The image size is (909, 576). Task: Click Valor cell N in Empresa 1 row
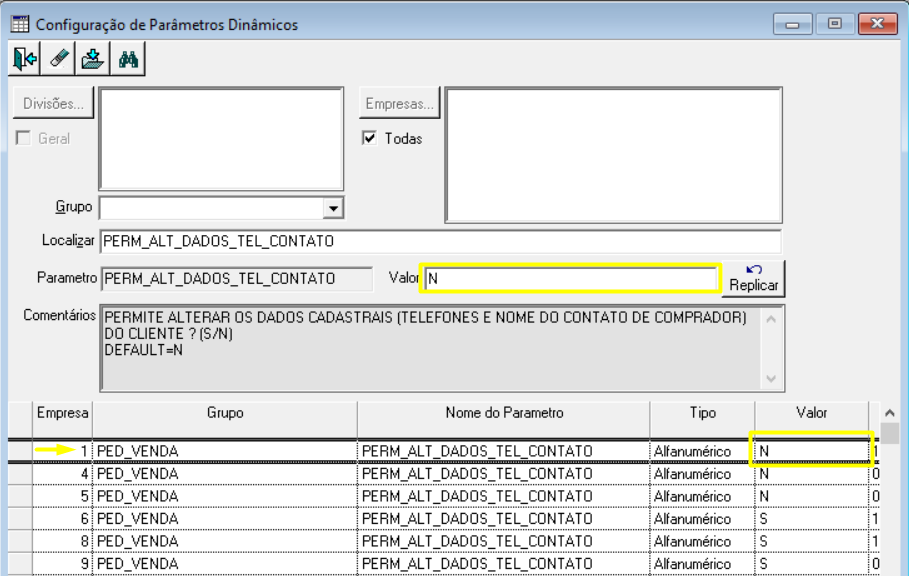click(812, 451)
